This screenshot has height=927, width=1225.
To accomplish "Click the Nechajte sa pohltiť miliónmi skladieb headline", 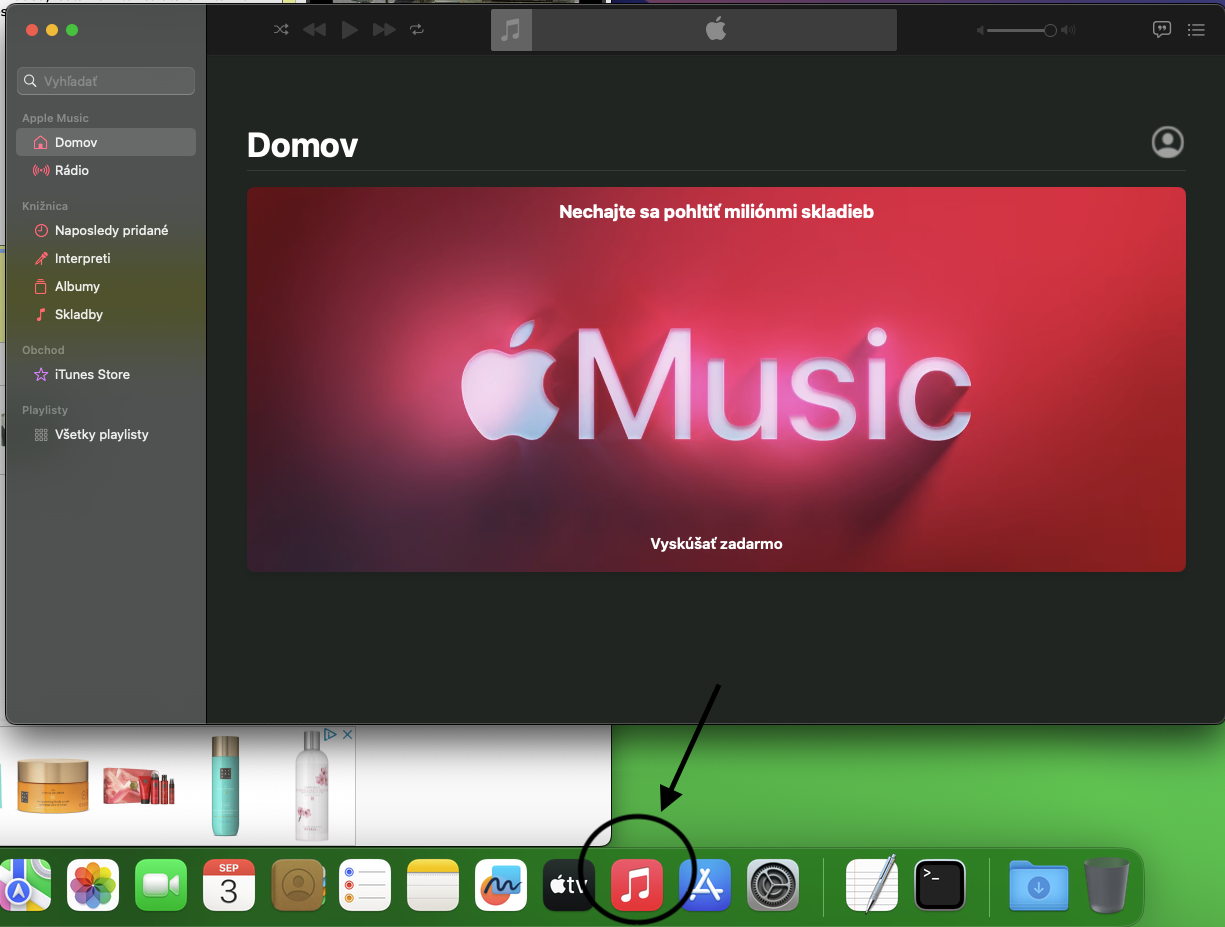I will point(716,212).
